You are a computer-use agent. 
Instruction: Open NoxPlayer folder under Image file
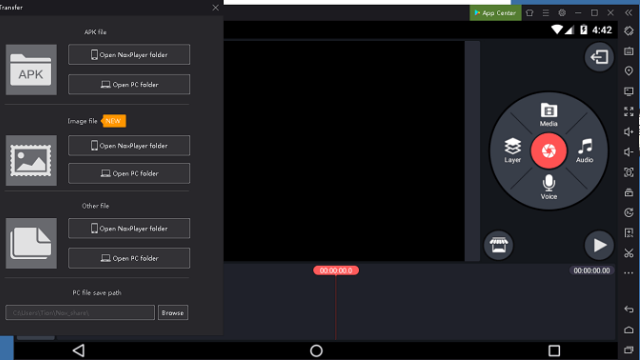click(x=129, y=146)
